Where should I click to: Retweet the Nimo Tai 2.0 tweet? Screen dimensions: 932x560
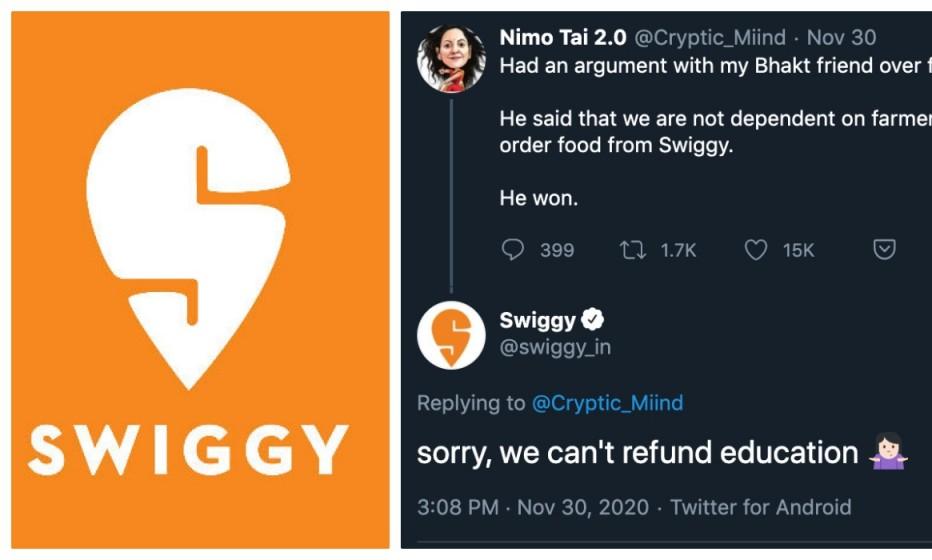coord(632,250)
